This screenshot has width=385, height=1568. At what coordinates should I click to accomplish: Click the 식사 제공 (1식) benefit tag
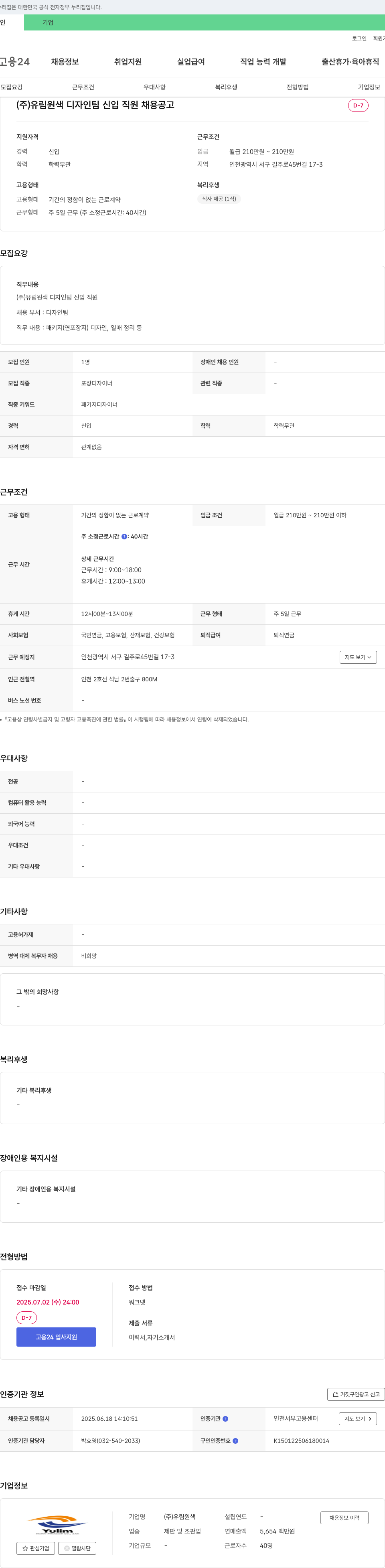(219, 199)
